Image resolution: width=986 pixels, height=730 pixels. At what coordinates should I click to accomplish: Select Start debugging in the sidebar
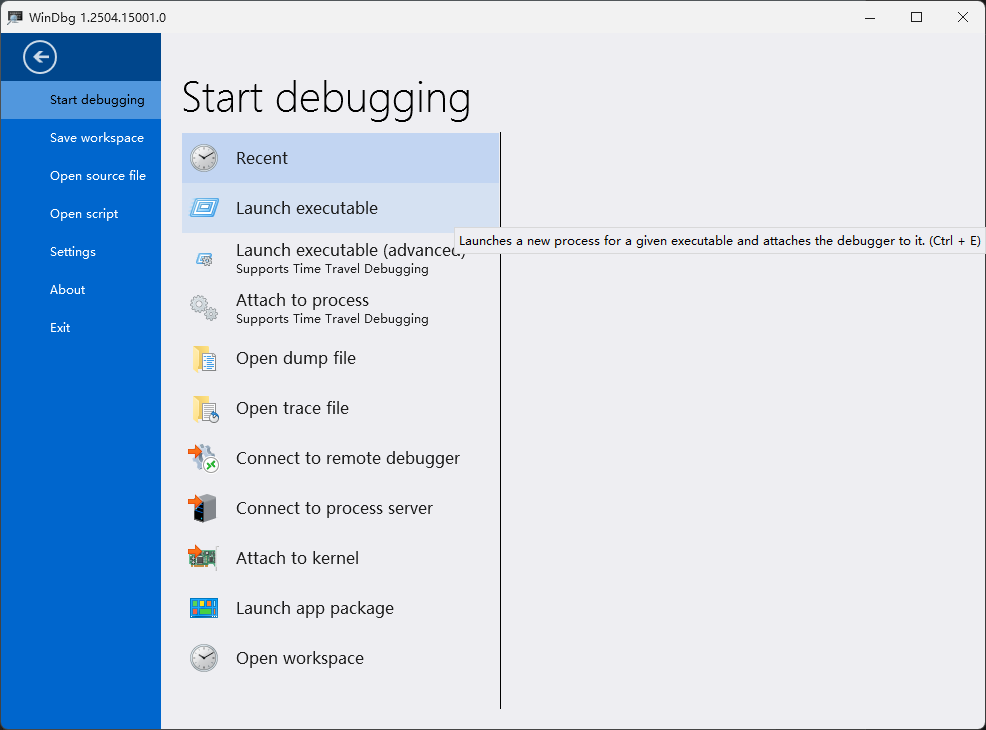pyautogui.click(x=80, y=100)
